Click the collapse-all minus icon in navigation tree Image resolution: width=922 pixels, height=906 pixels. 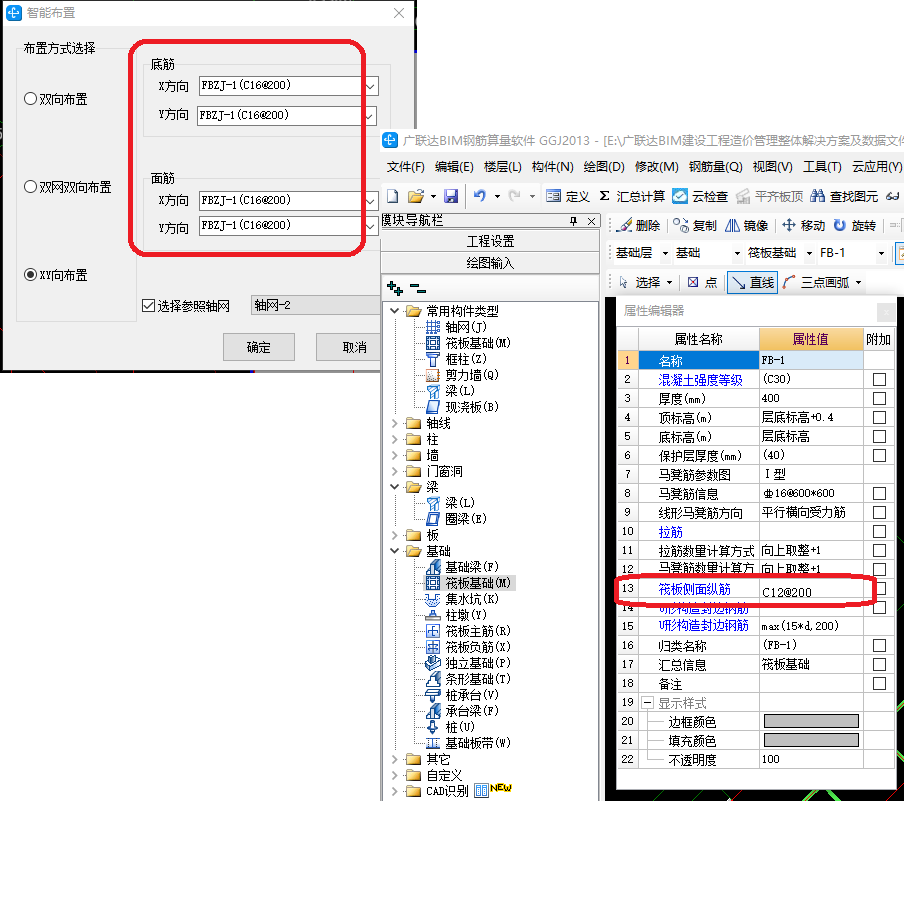417,288
